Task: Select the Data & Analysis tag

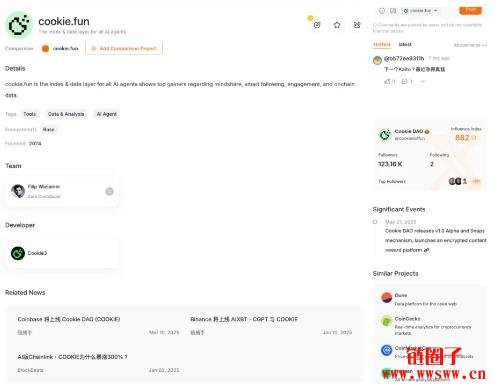Action: coord(66,114)
